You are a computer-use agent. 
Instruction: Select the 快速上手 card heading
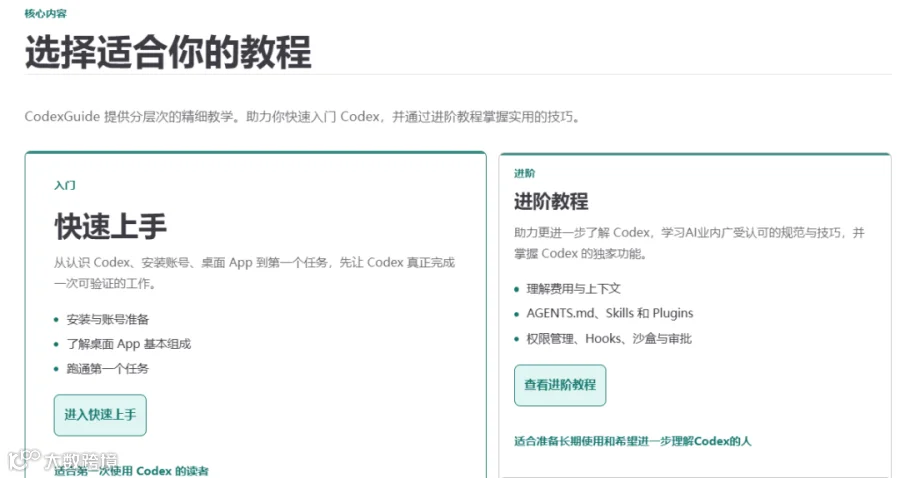tap(111, 226)
